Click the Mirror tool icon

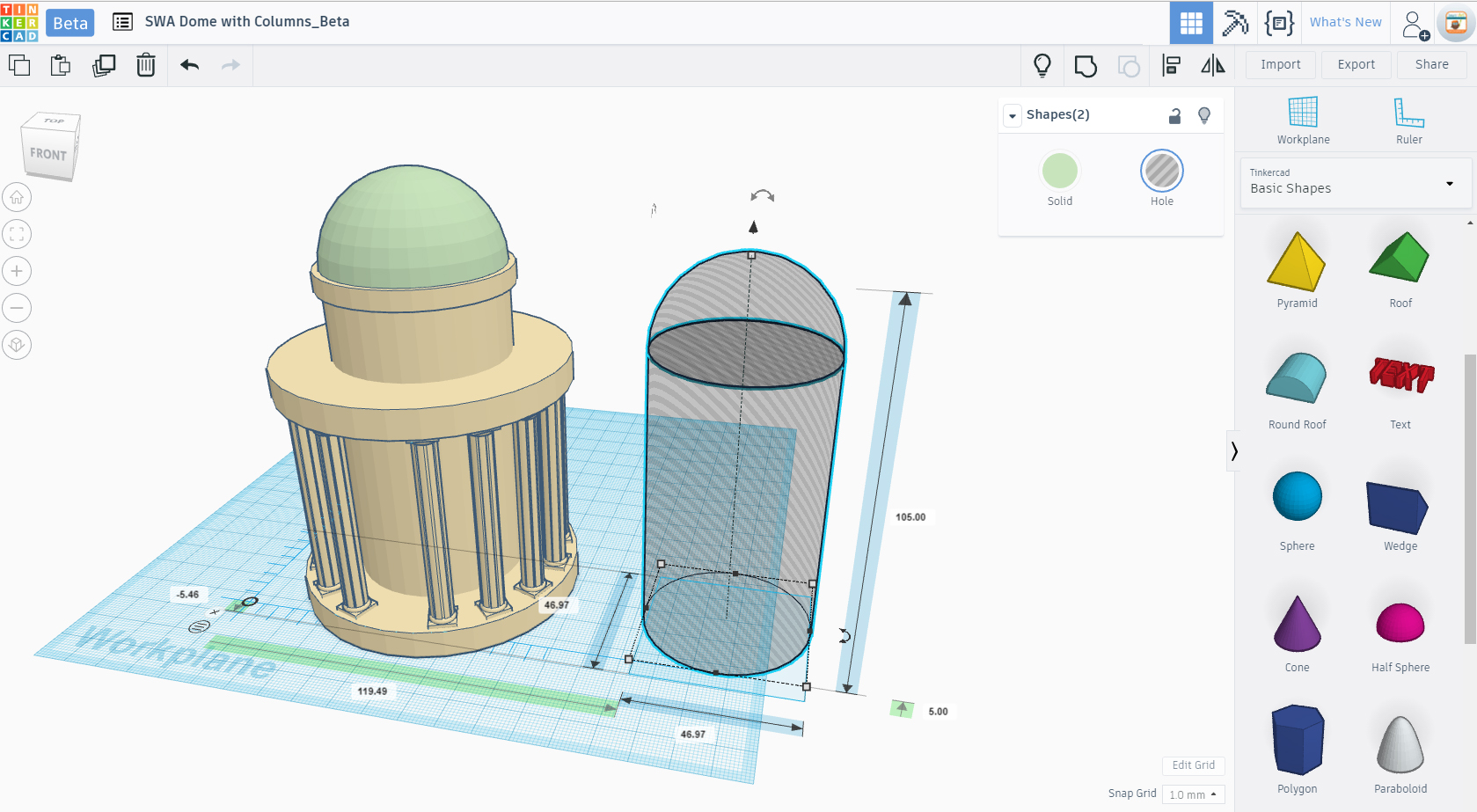[x=1213, y=65]
